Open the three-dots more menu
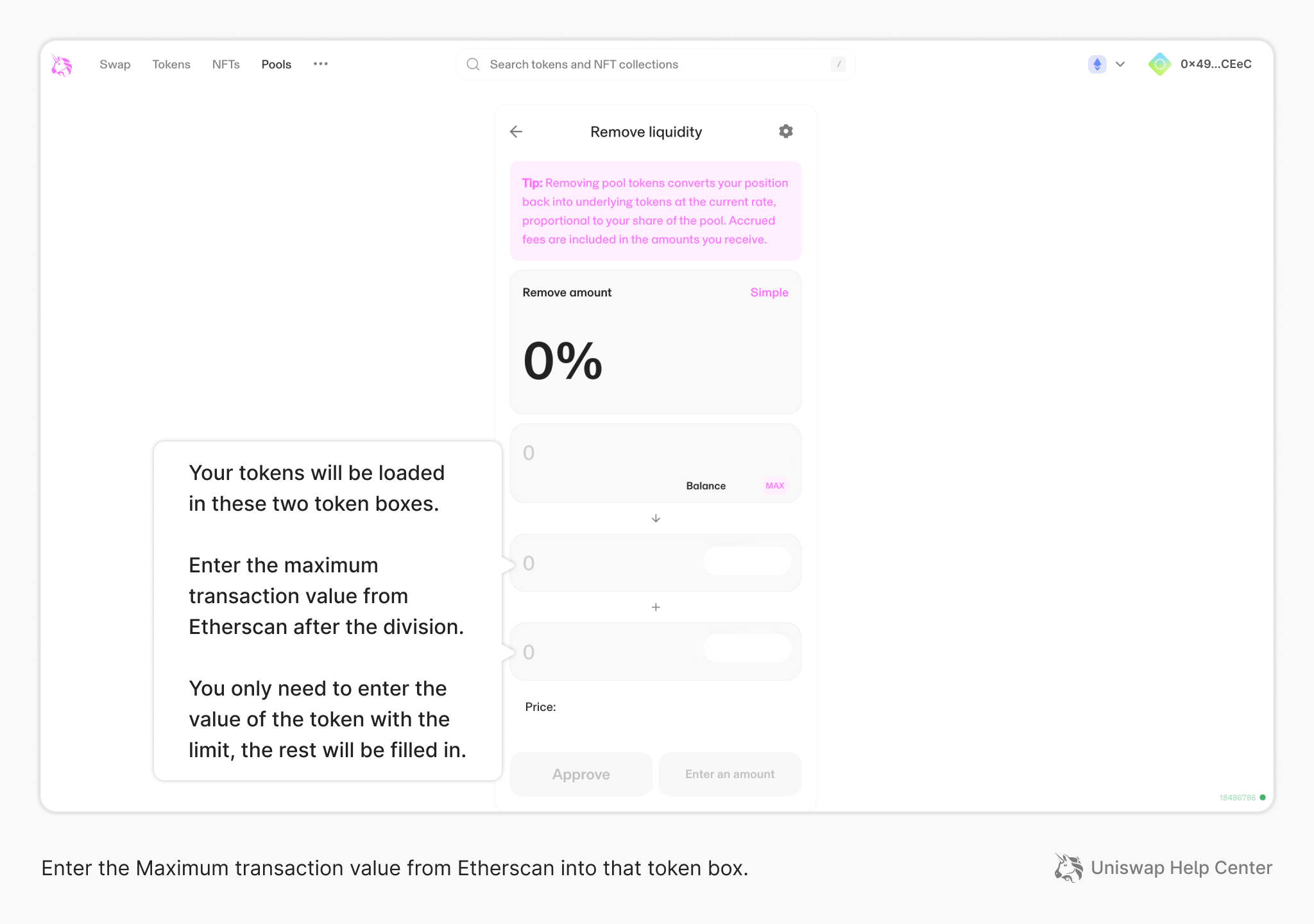 point(321,64)
